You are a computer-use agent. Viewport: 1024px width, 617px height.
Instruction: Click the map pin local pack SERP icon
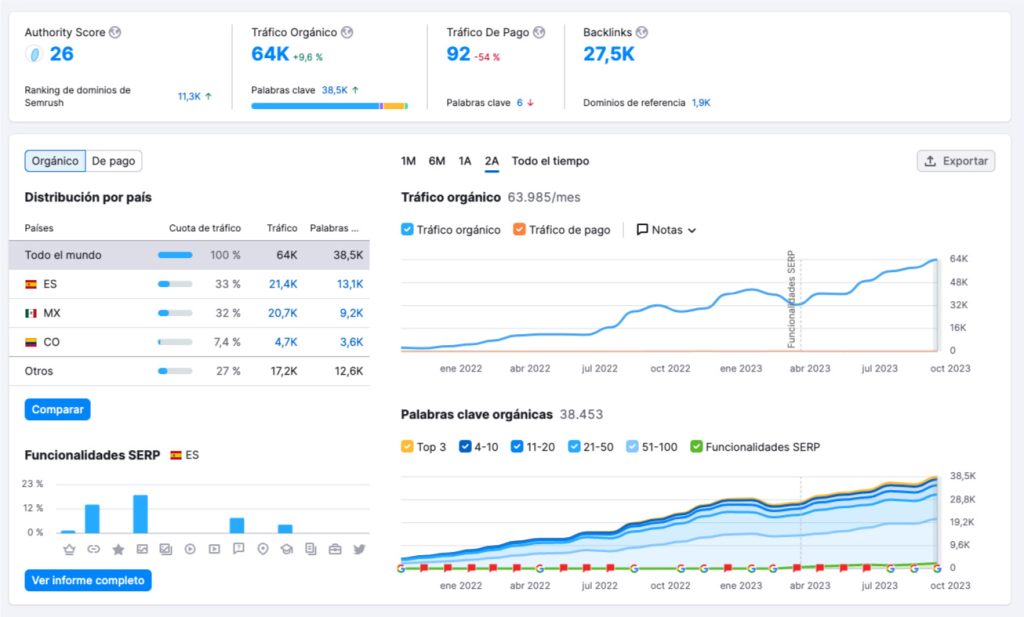[x=263, y=550]
